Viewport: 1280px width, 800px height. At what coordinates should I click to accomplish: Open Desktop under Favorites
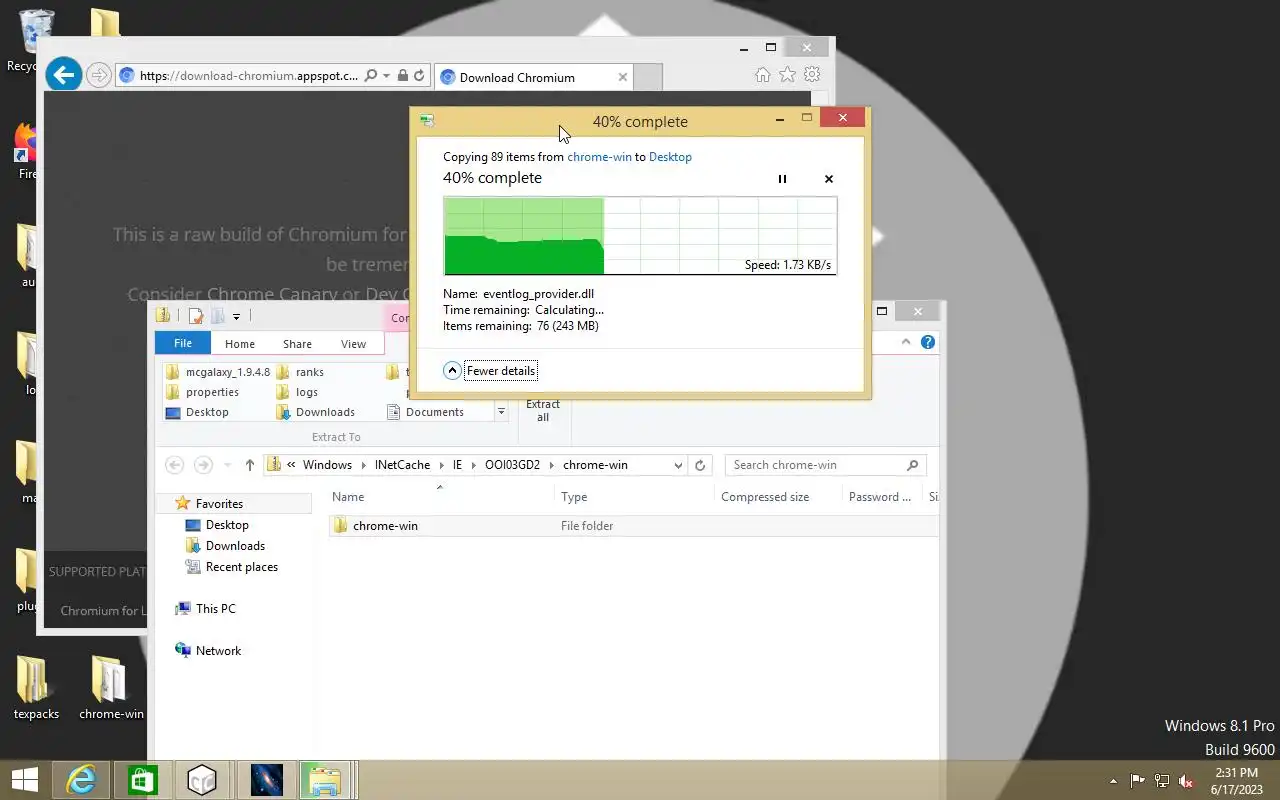[227, 525]
